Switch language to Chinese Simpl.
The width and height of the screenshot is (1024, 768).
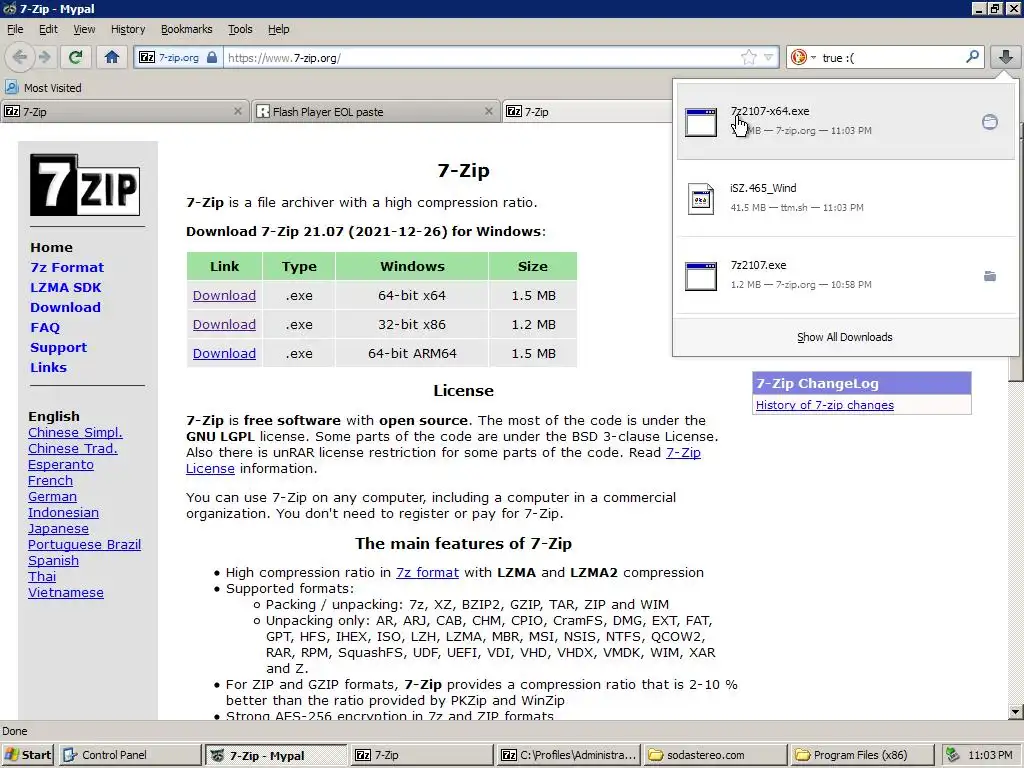75,432
